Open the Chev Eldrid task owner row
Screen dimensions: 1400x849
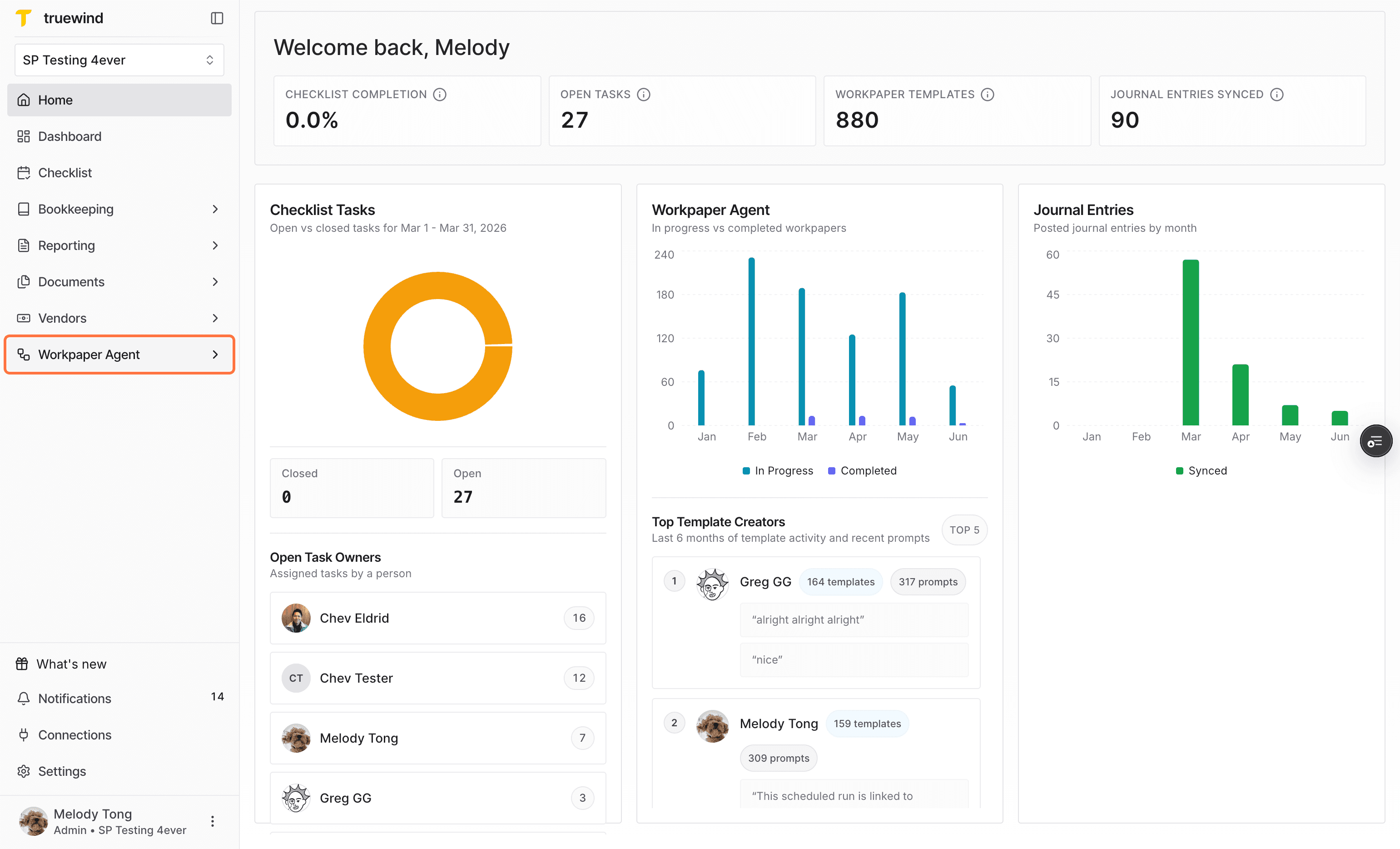click(x=438, y=618)
